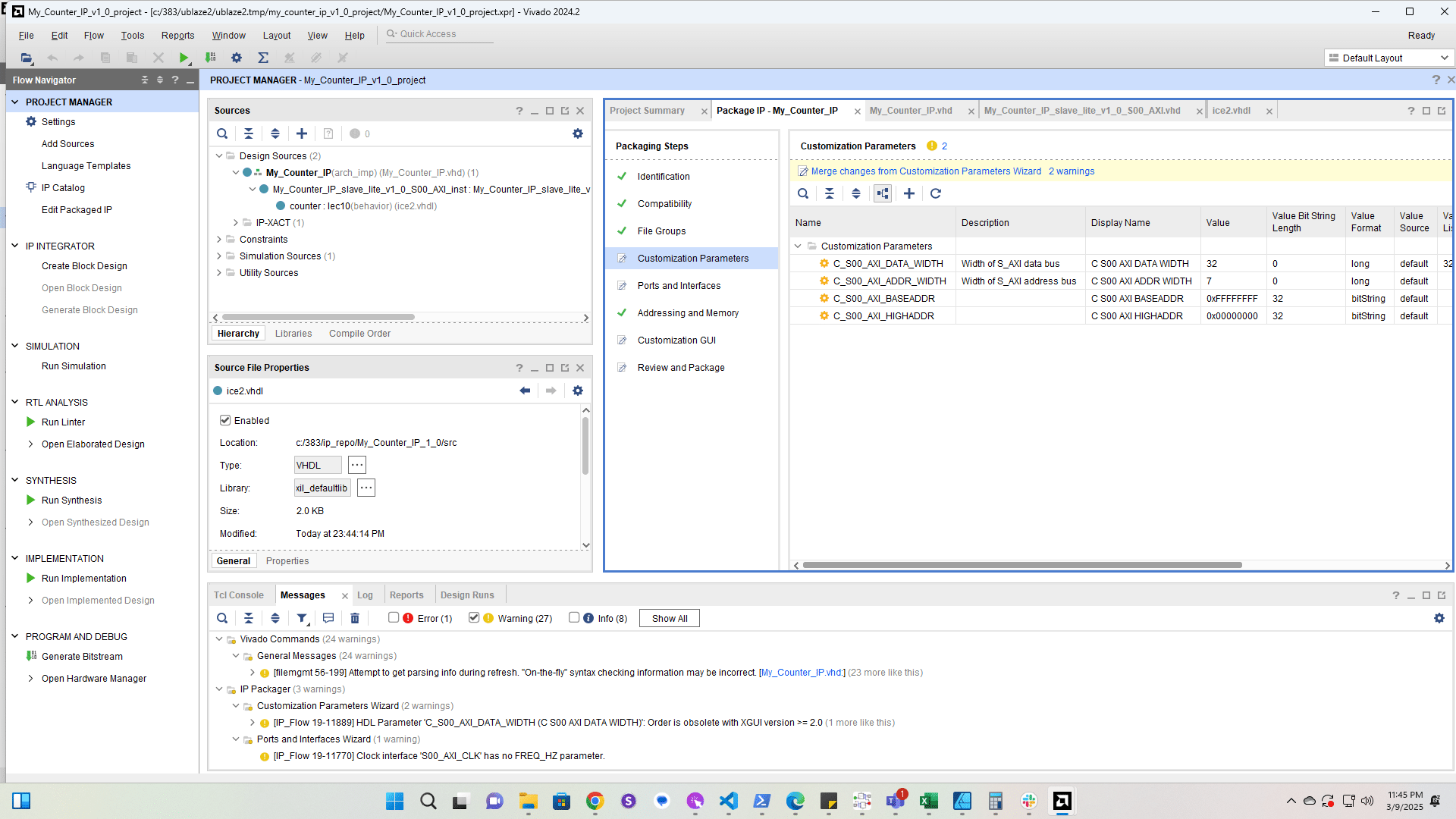Uncheck the Warning messages checkbox
Screen dimensions: 1456x819
pyautogui.click(x=474, y=617)
